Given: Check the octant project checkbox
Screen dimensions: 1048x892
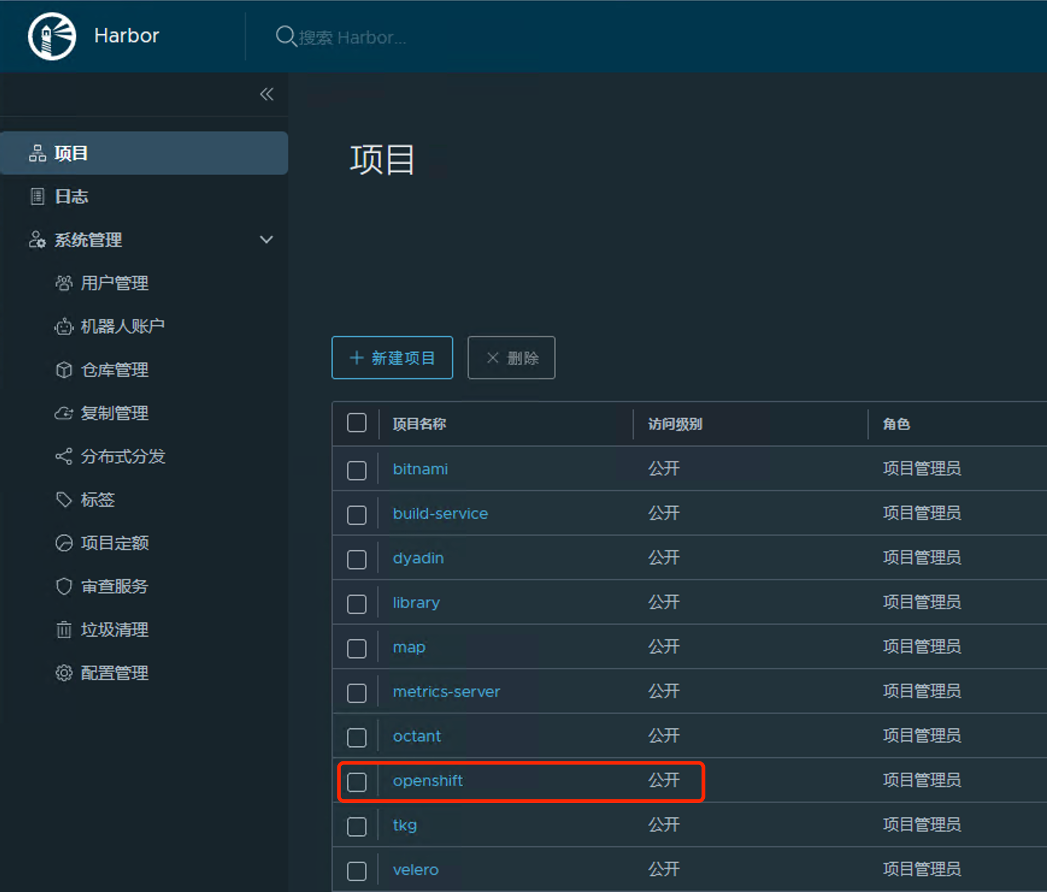Looking at the screenshot, I should [x=357, y=738].
